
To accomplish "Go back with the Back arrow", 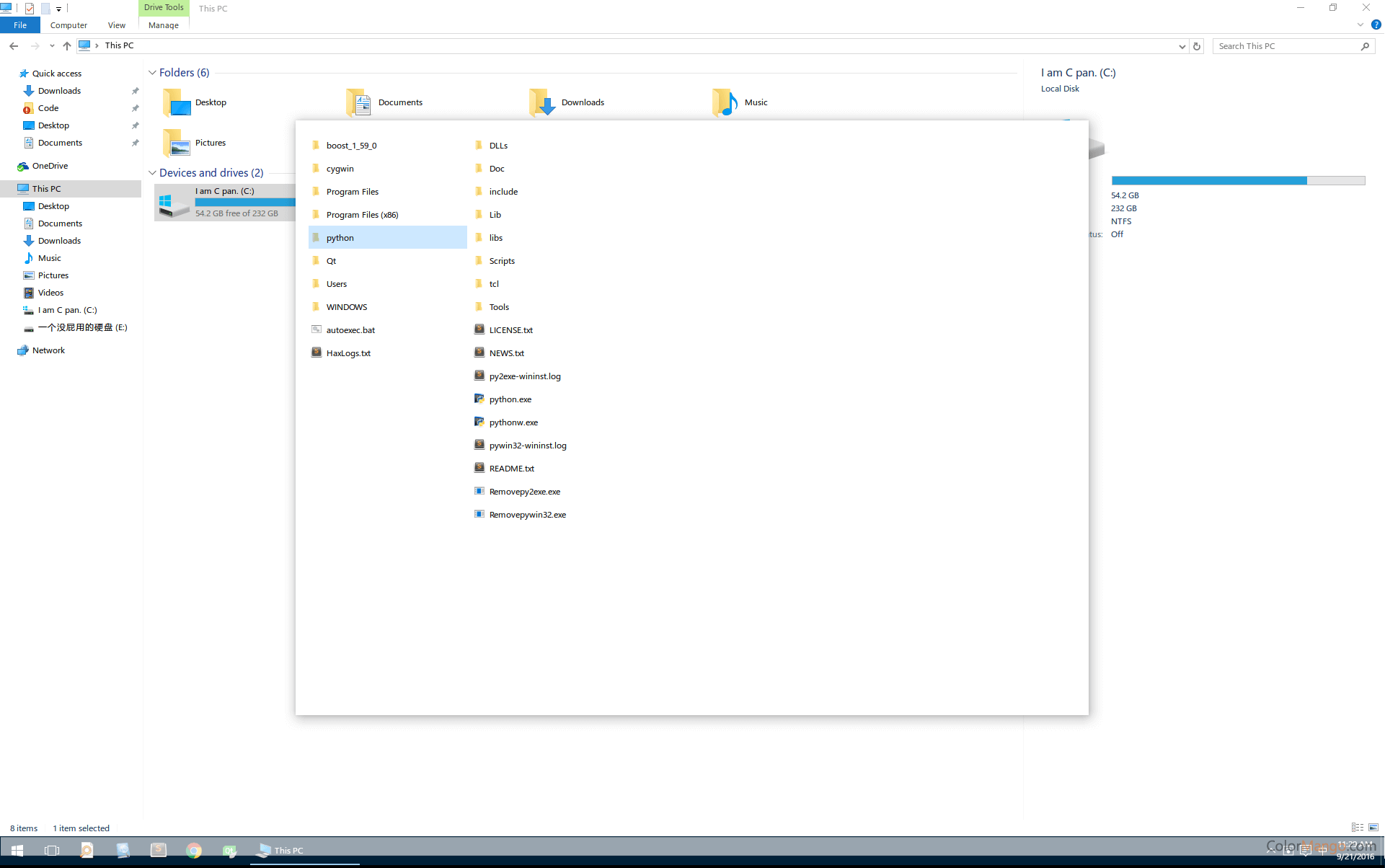I will tap(14, 46).
